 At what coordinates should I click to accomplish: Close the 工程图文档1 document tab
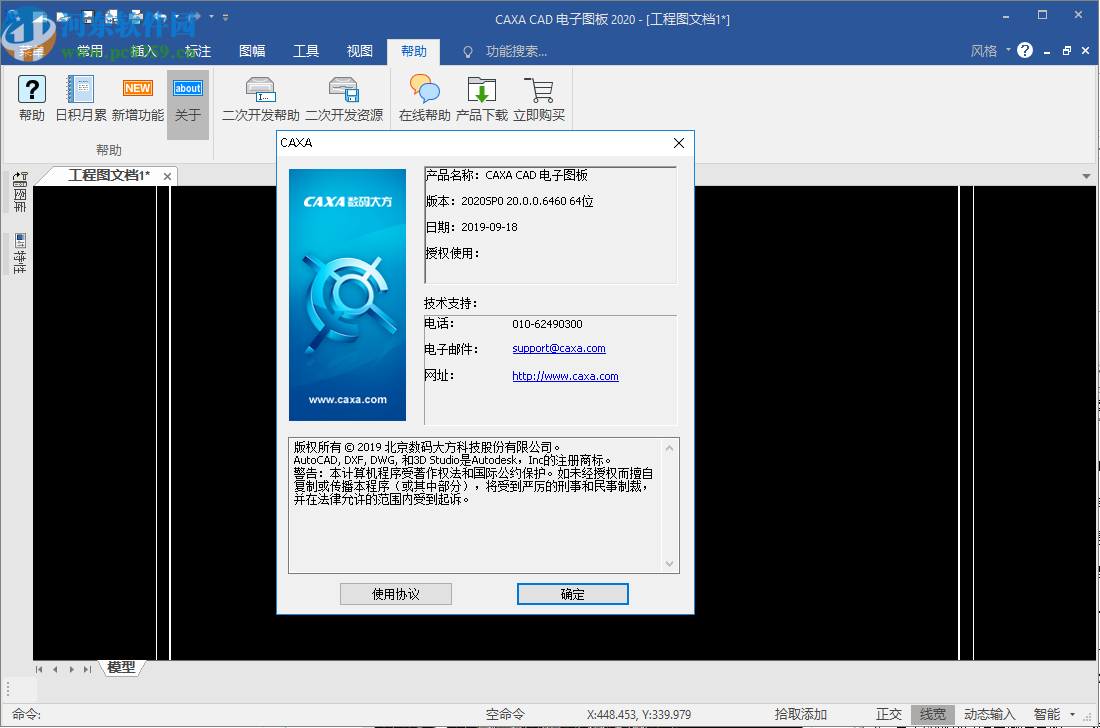[x=167, y=176]
